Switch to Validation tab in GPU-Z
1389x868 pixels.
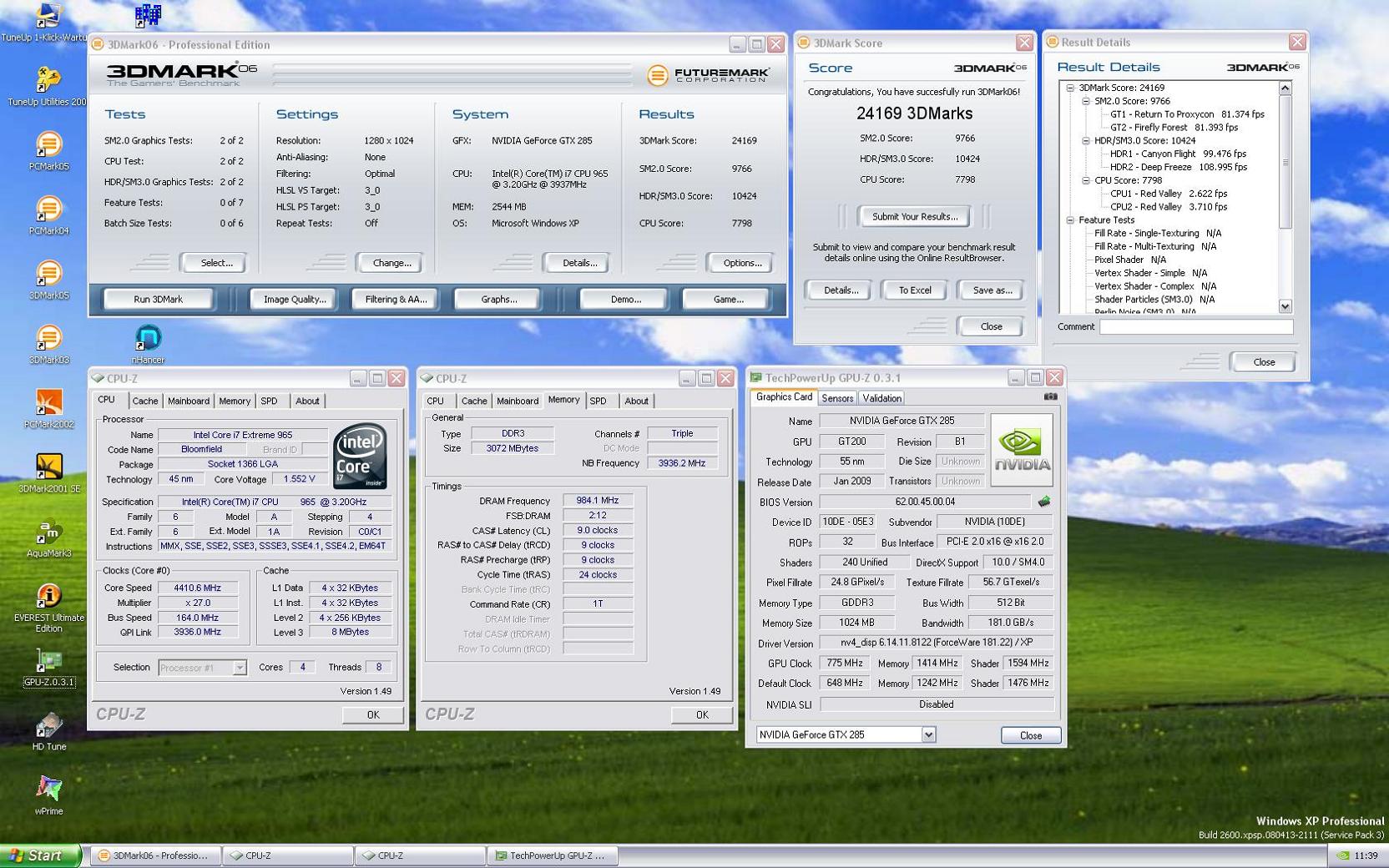(x=881, y=399)
